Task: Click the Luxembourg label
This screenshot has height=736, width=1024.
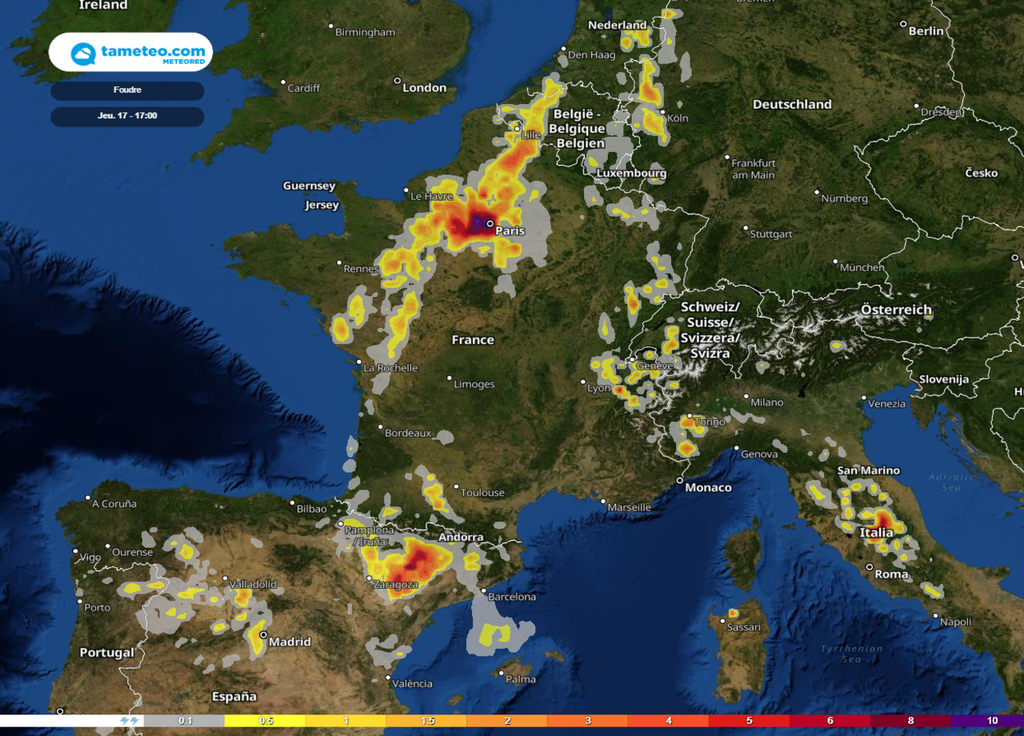Action: click(631, 173)
